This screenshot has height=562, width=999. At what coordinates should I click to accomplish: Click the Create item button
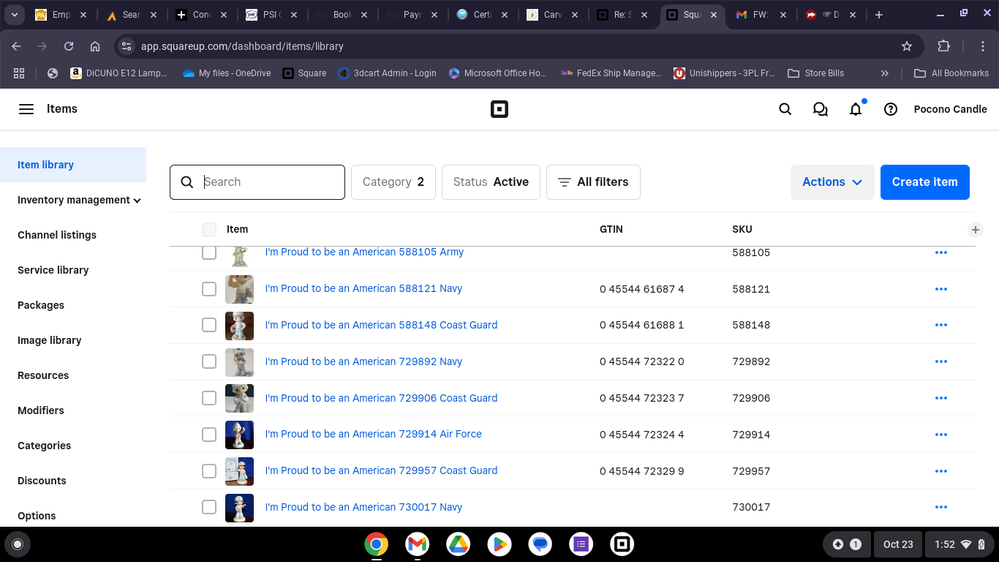point(924,182)
